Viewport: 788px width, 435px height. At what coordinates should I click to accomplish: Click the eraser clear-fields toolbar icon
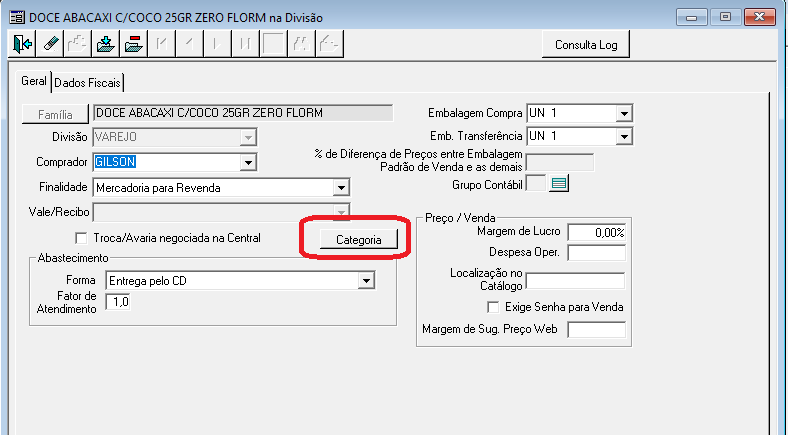pos(50,44)
